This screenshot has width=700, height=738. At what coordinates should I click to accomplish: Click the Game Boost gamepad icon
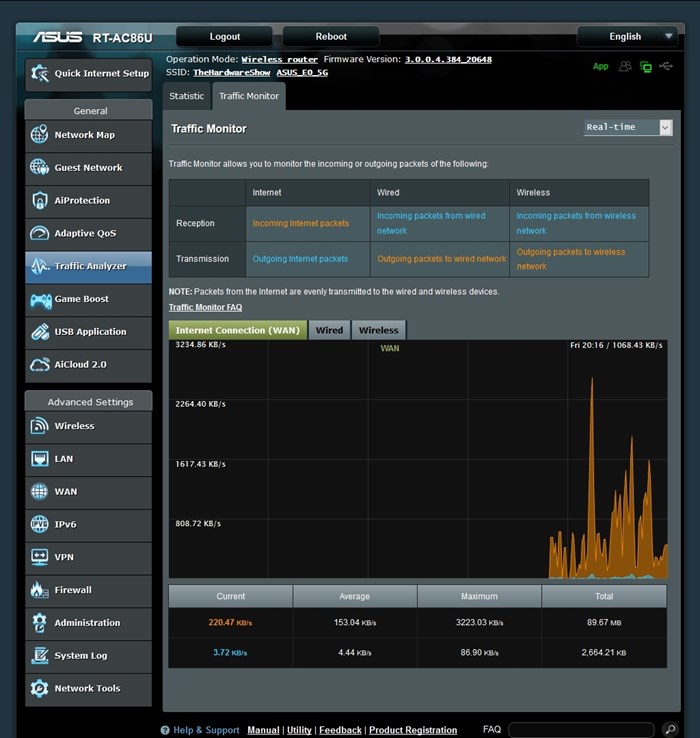click(39, 299)
